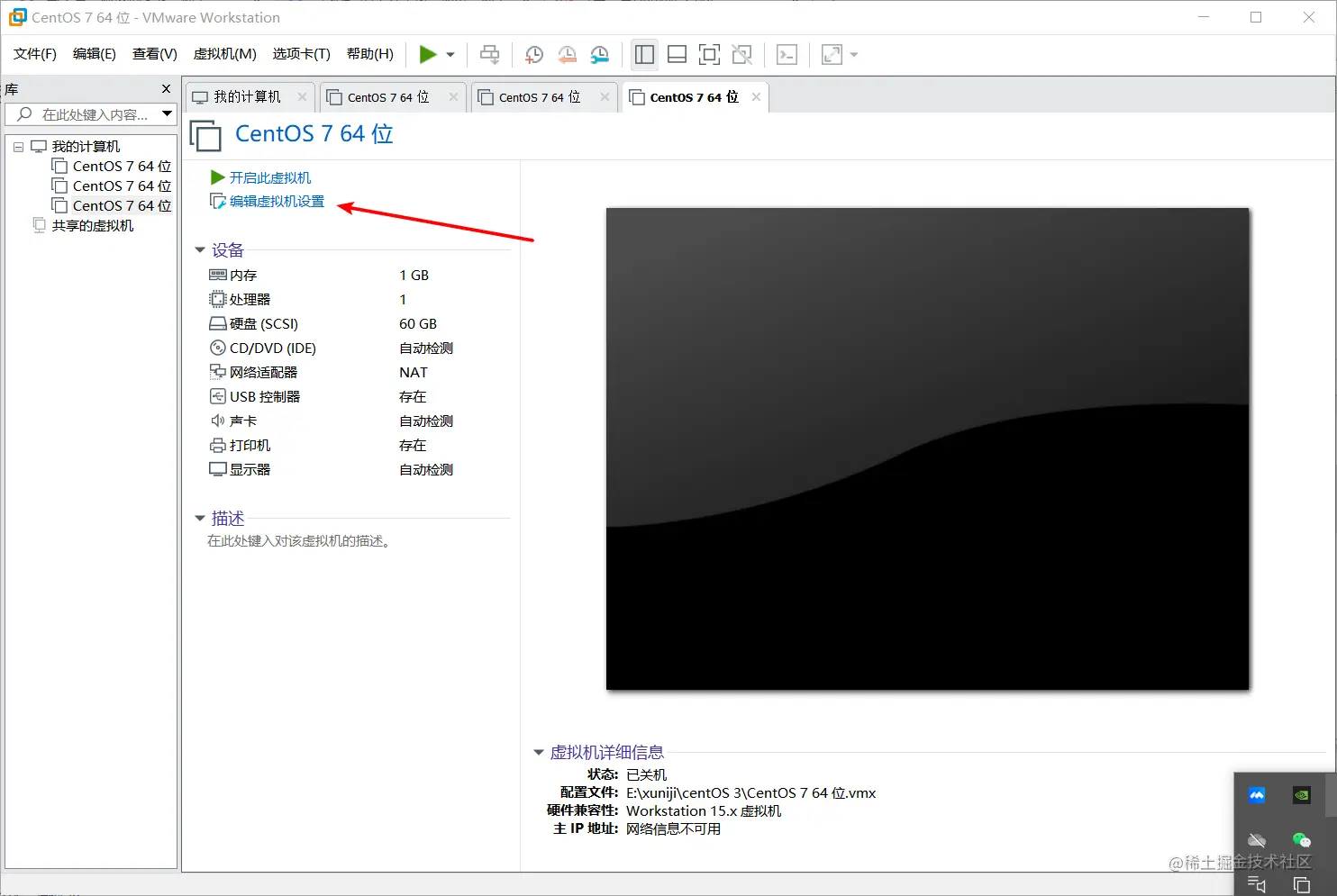Click the configuration file path text
Viewport: 1337px width, 896px height.
pyautogui.click(x=751, y=792)
